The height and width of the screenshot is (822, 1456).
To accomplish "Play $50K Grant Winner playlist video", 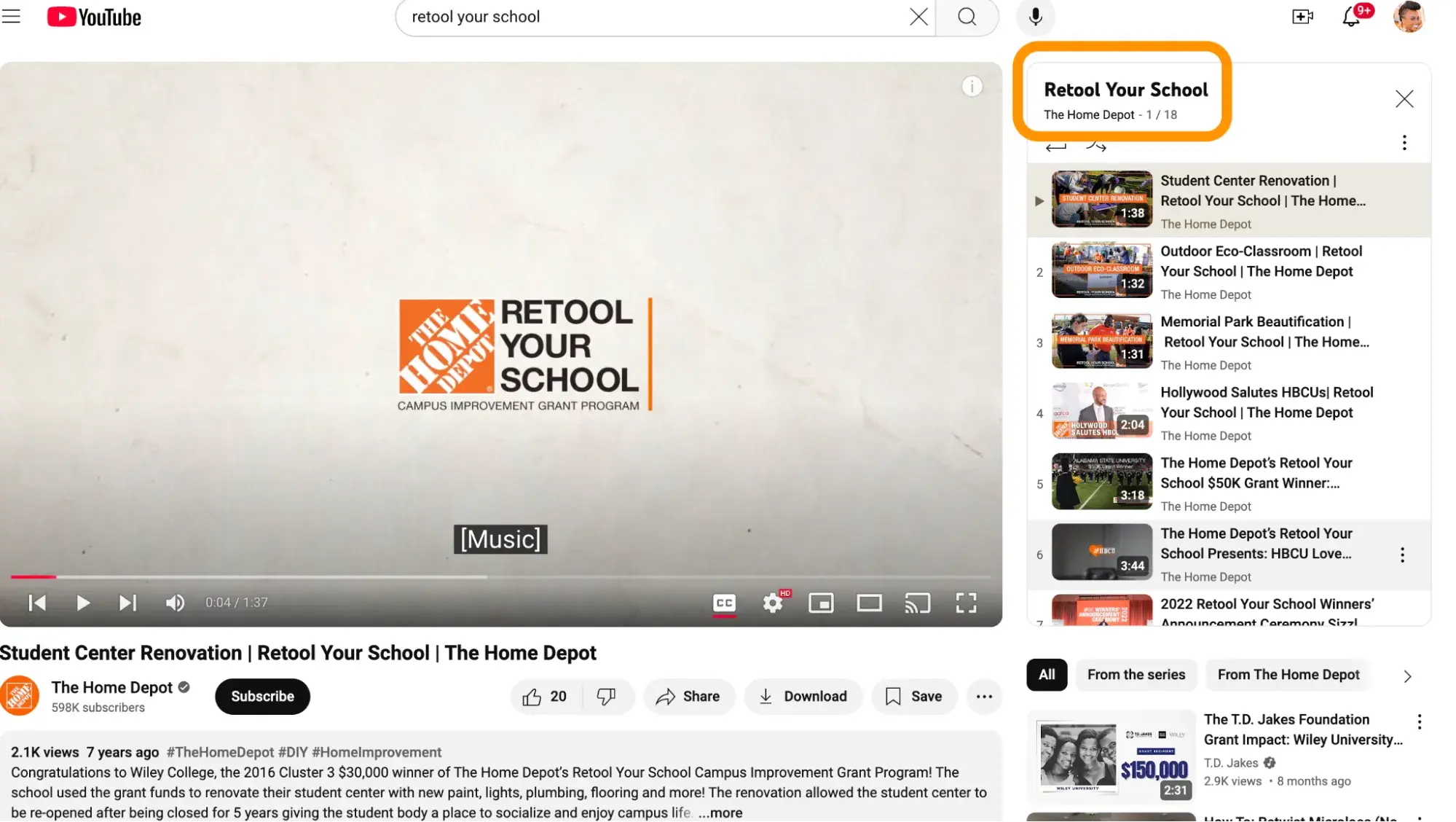I will click(x=1229, y=484).
